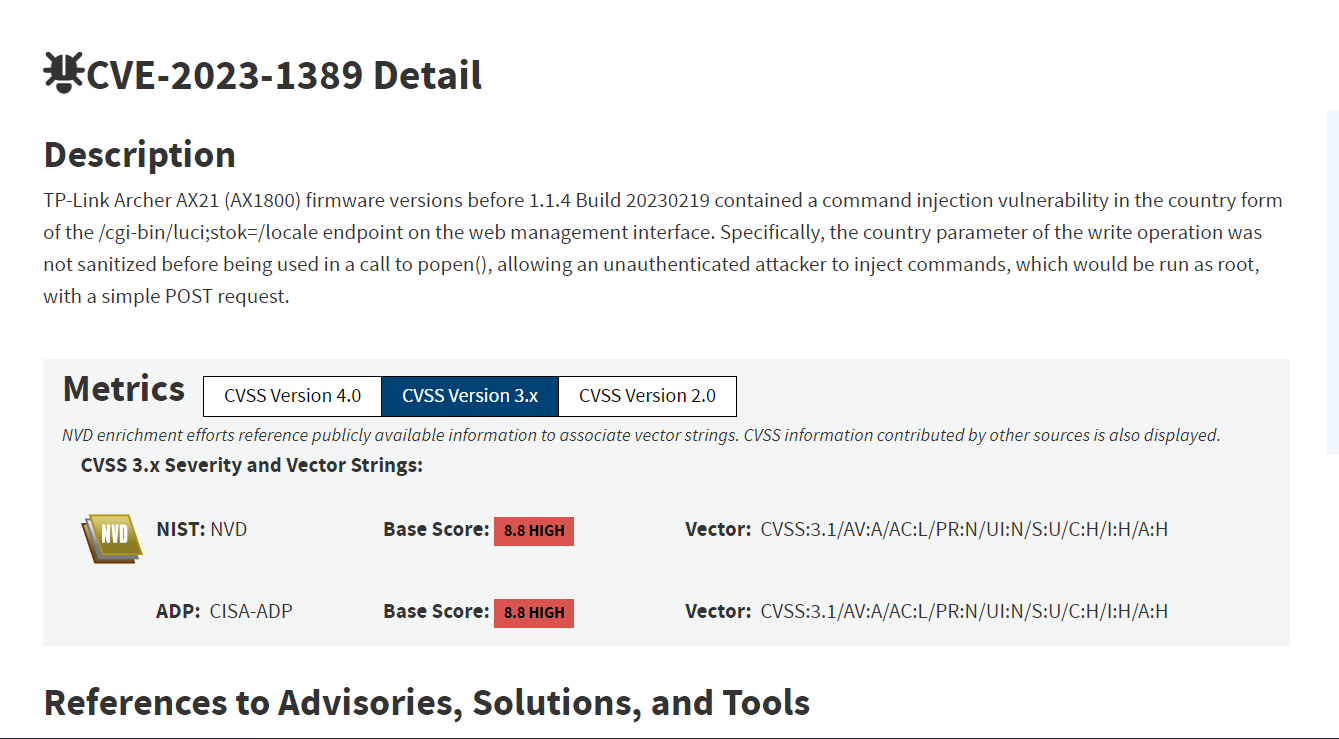Click the TP-Link Archer AX21 description text
1339x739 pixels.
(663, 249)
